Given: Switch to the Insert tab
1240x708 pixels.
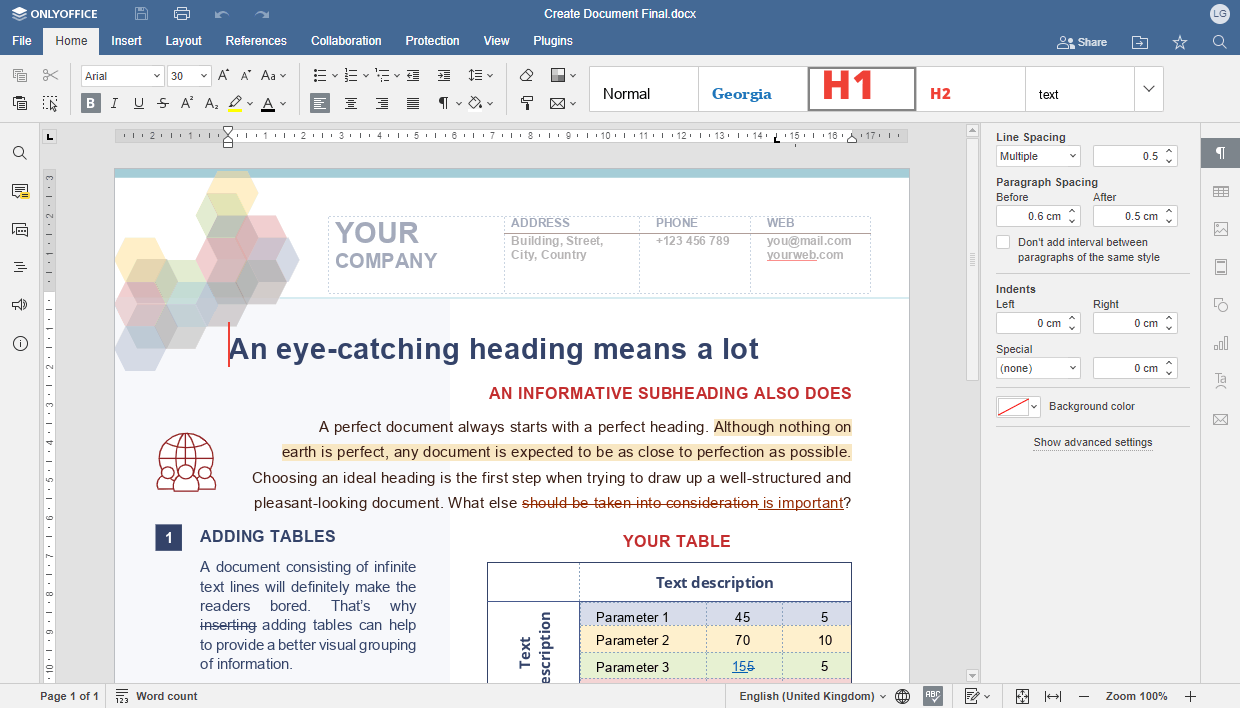Looking at the screenshot, I should (126, 41).
